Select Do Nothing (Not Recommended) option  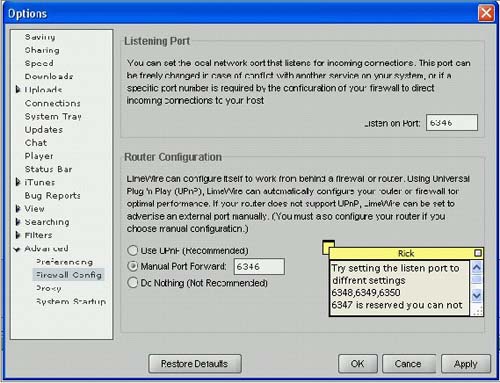[133, 283]
